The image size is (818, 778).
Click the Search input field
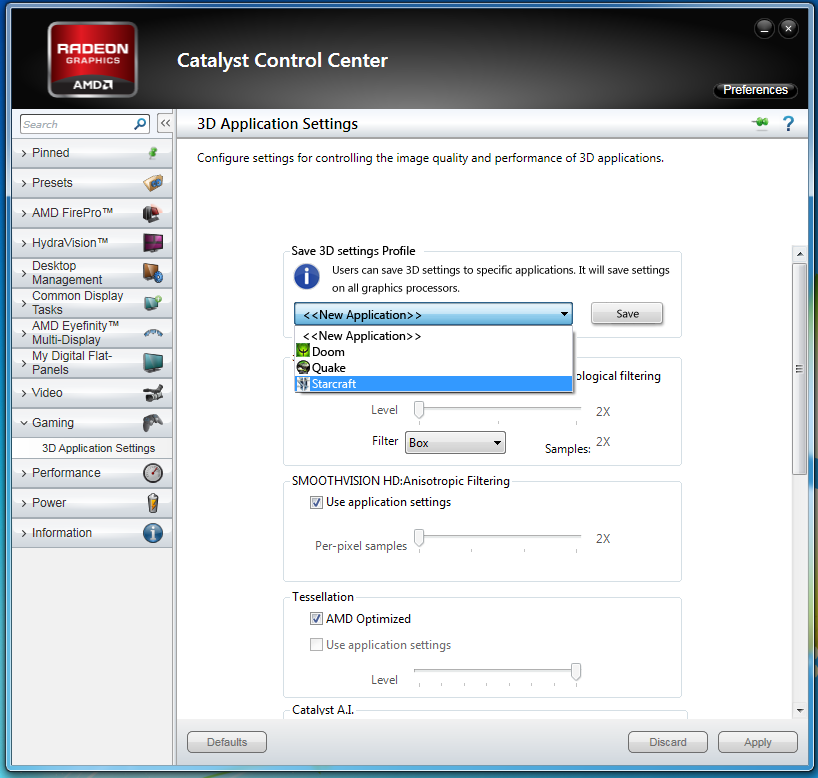78,124
